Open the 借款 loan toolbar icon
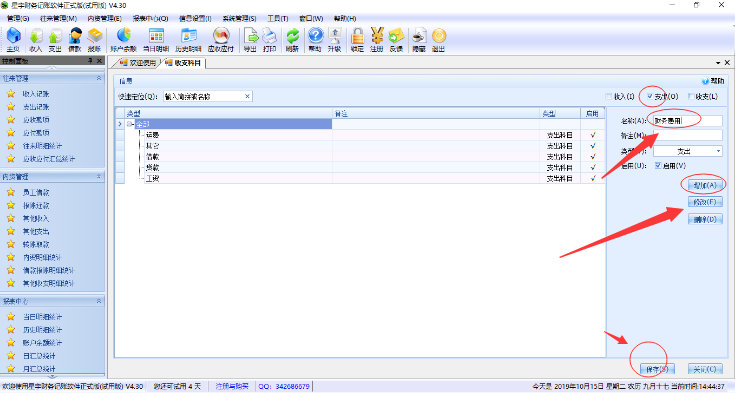This screenshot has width=738, height=393. click(x=75, y=39)
